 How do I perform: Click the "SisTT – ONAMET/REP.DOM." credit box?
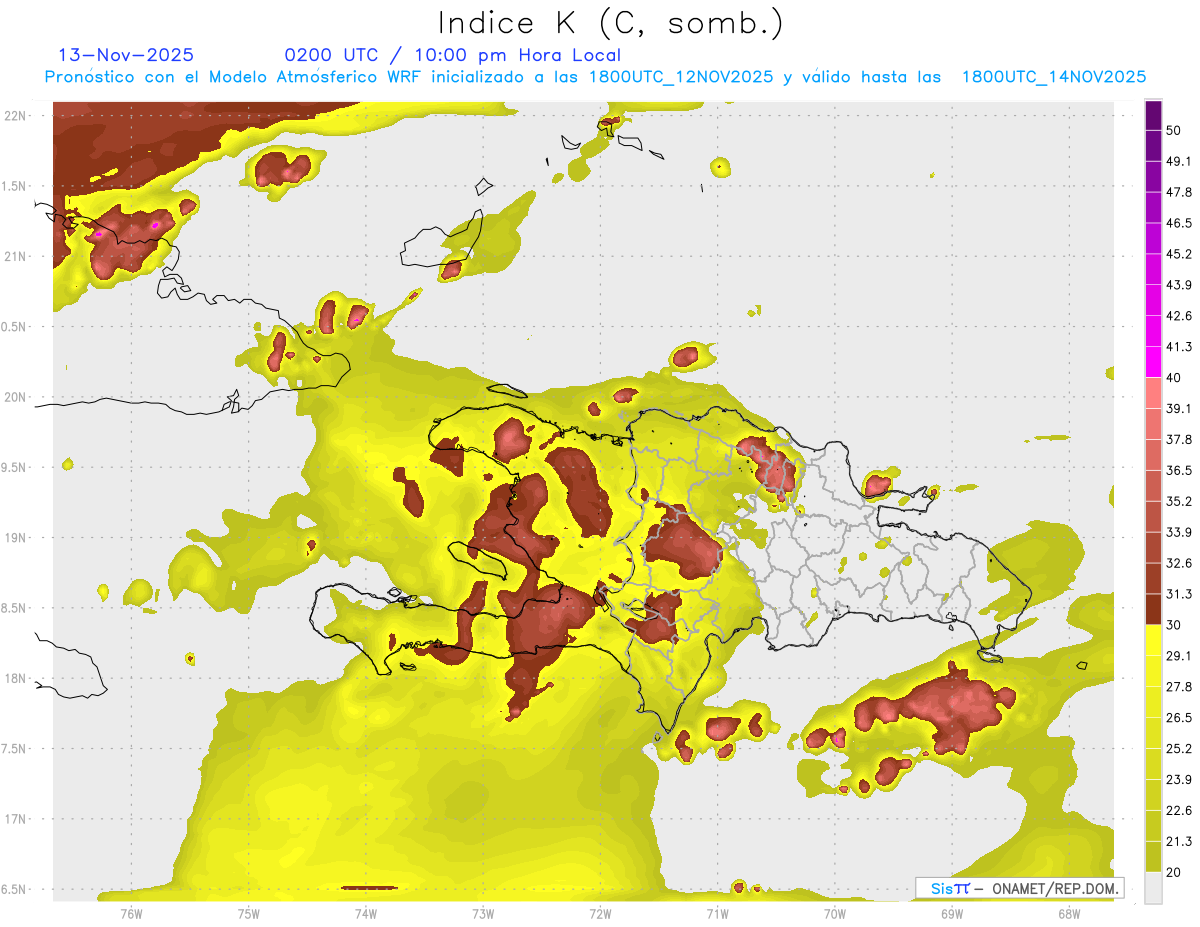(x=1019, y=888)
